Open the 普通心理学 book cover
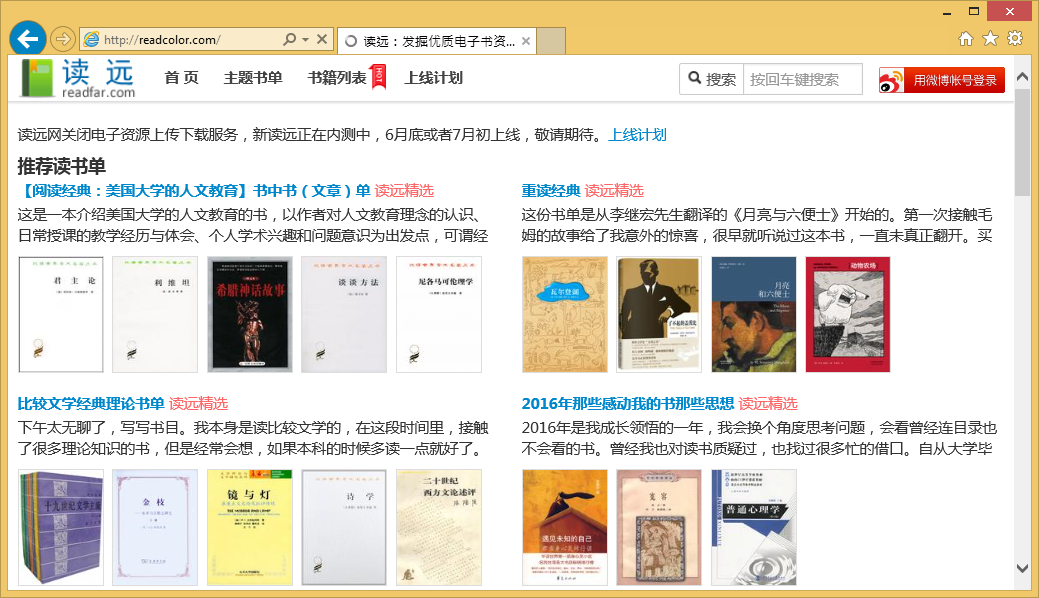The width and height of the screenshot is (1039, 598). pos(754,527)
